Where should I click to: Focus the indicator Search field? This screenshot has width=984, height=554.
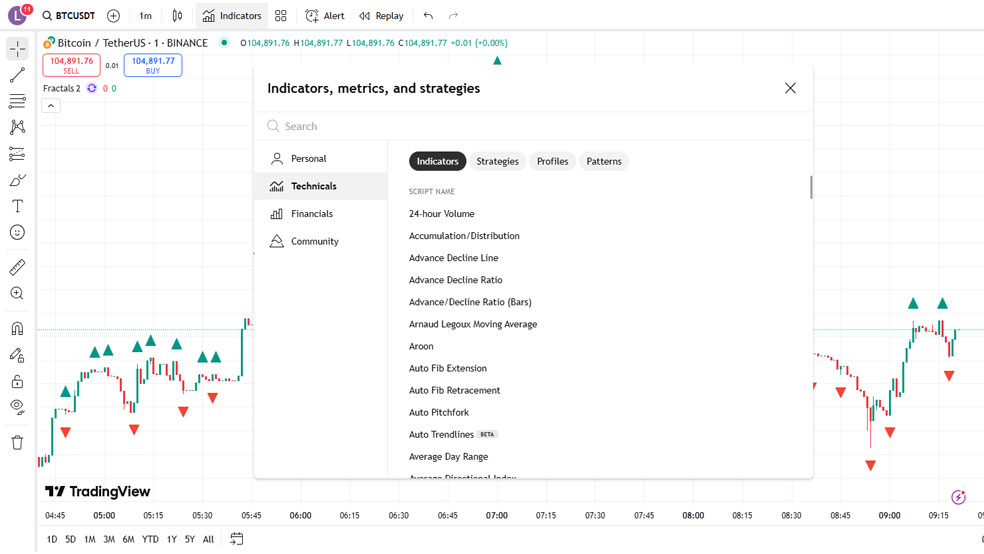(x=533, y=126)
